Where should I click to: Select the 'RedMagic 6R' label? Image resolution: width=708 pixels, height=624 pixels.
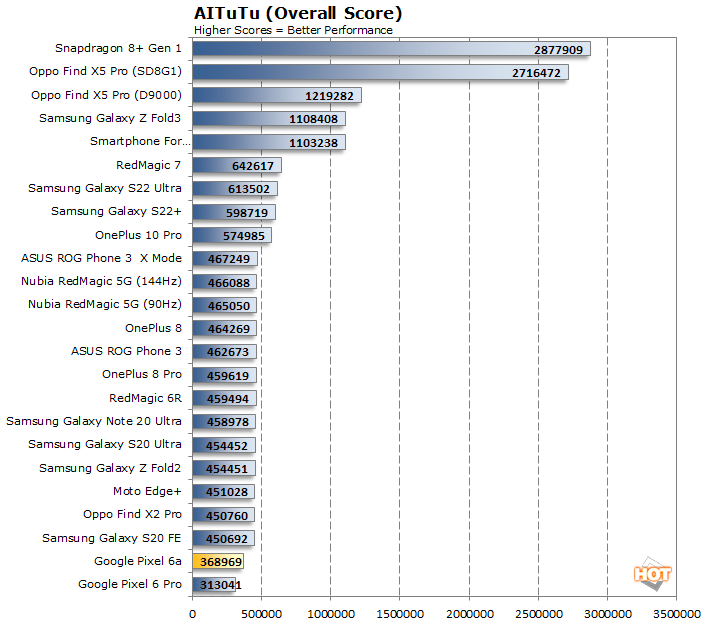(145, 398)
